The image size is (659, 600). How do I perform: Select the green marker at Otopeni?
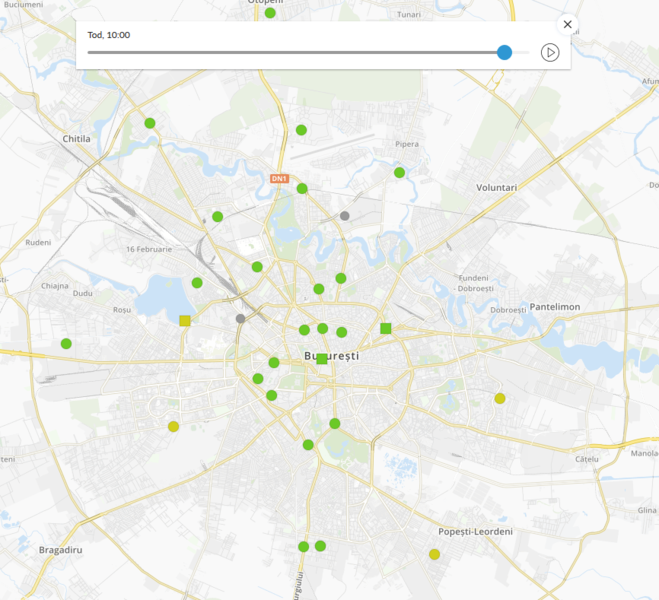[x=270, y=13]
